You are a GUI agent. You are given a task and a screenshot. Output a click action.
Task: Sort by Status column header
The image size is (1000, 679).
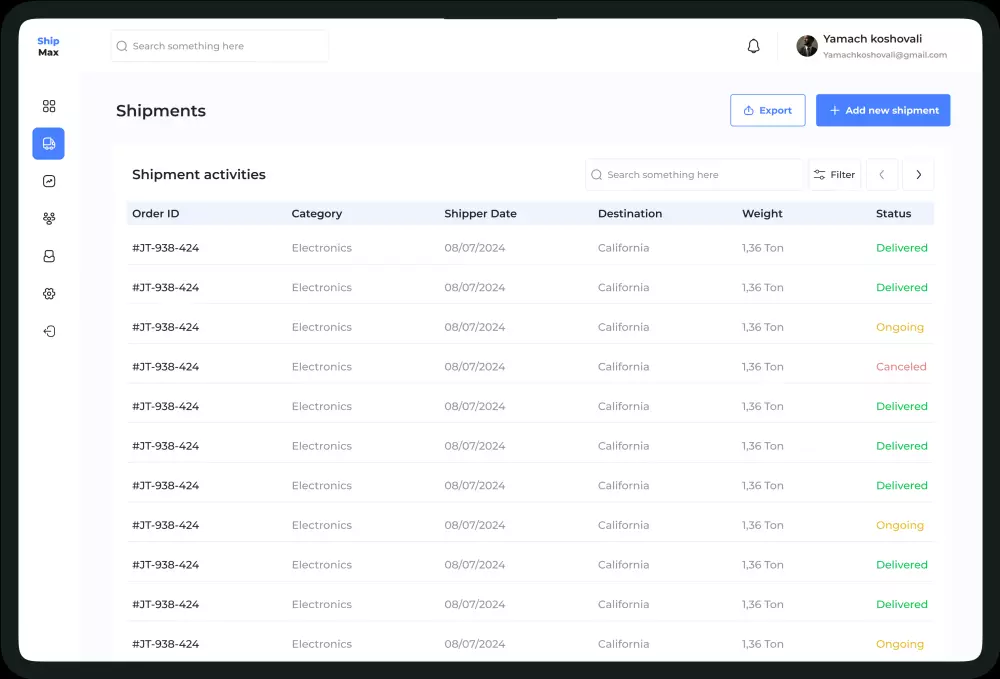(893, 213)
